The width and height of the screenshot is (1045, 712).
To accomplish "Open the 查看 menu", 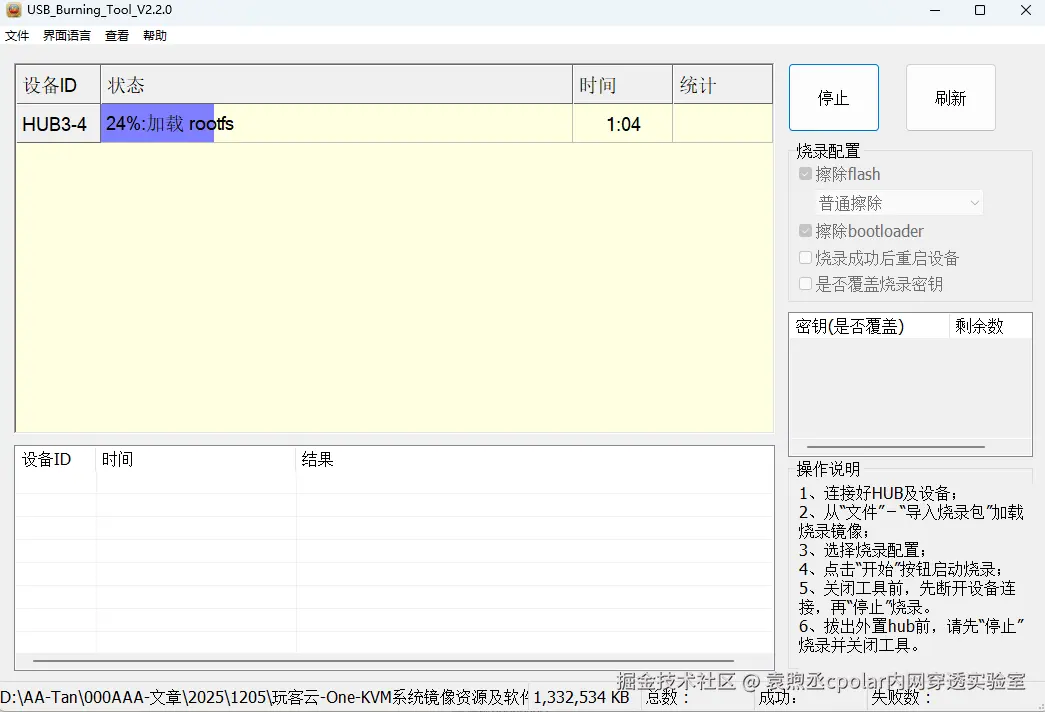I will coord(116,35).
